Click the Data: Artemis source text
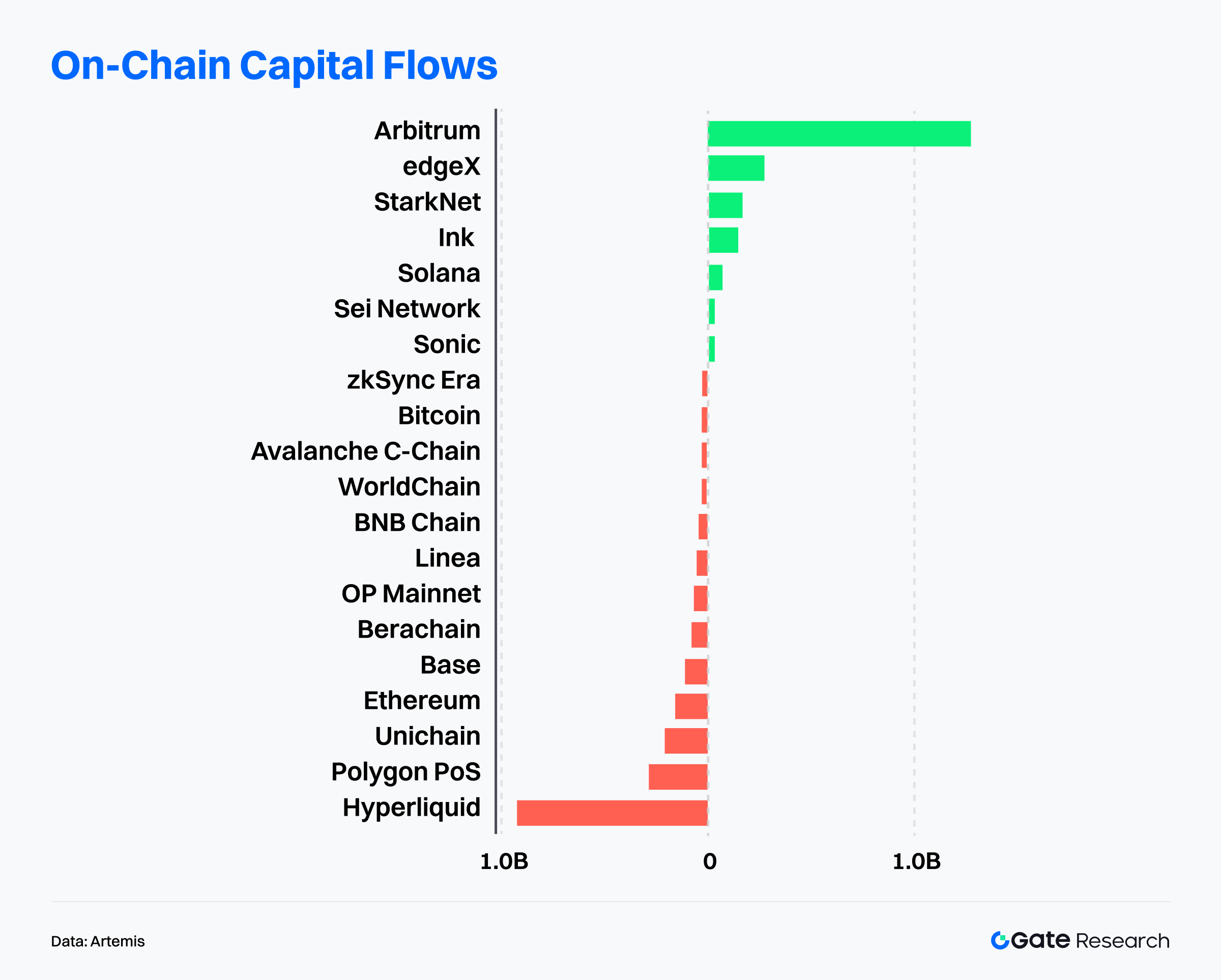 tap(98, 941)
